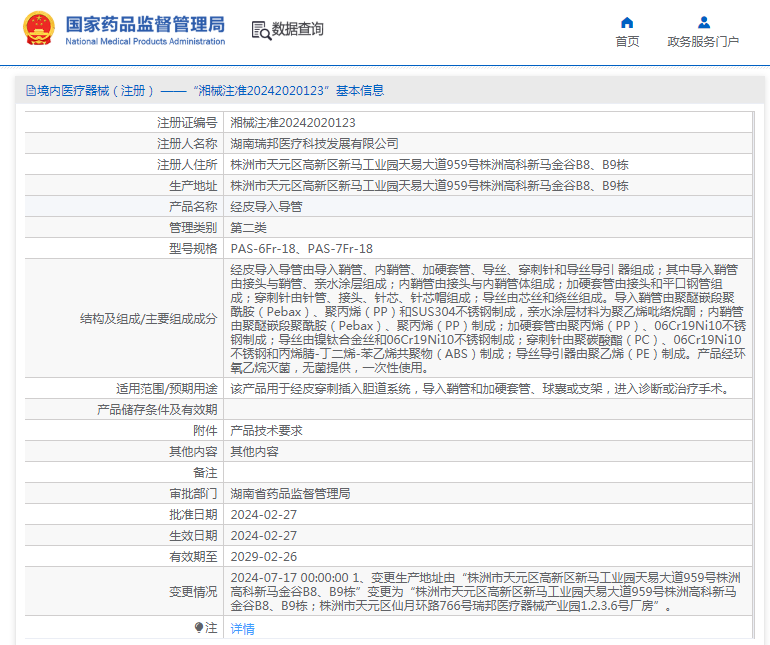Click the intended use description text

point(481,389)
